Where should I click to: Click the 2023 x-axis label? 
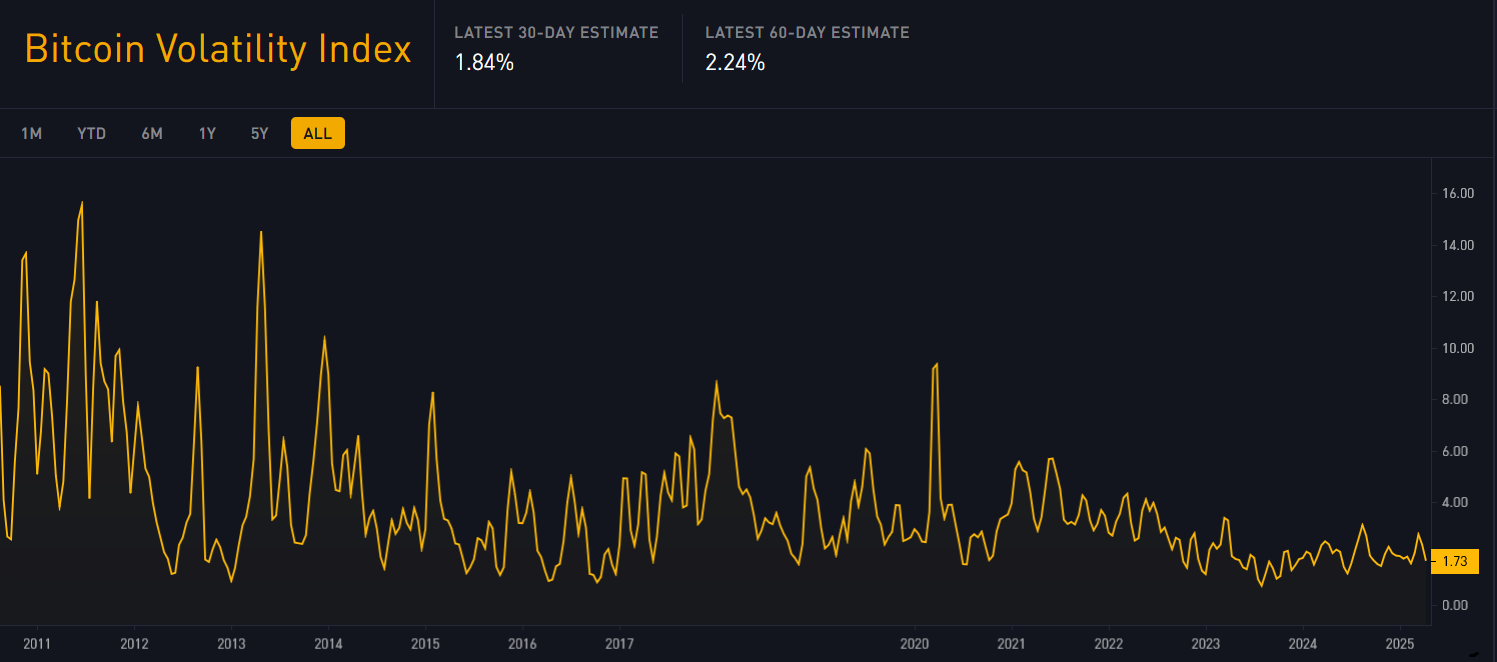pyautogui.click(x=1206, y=643)
